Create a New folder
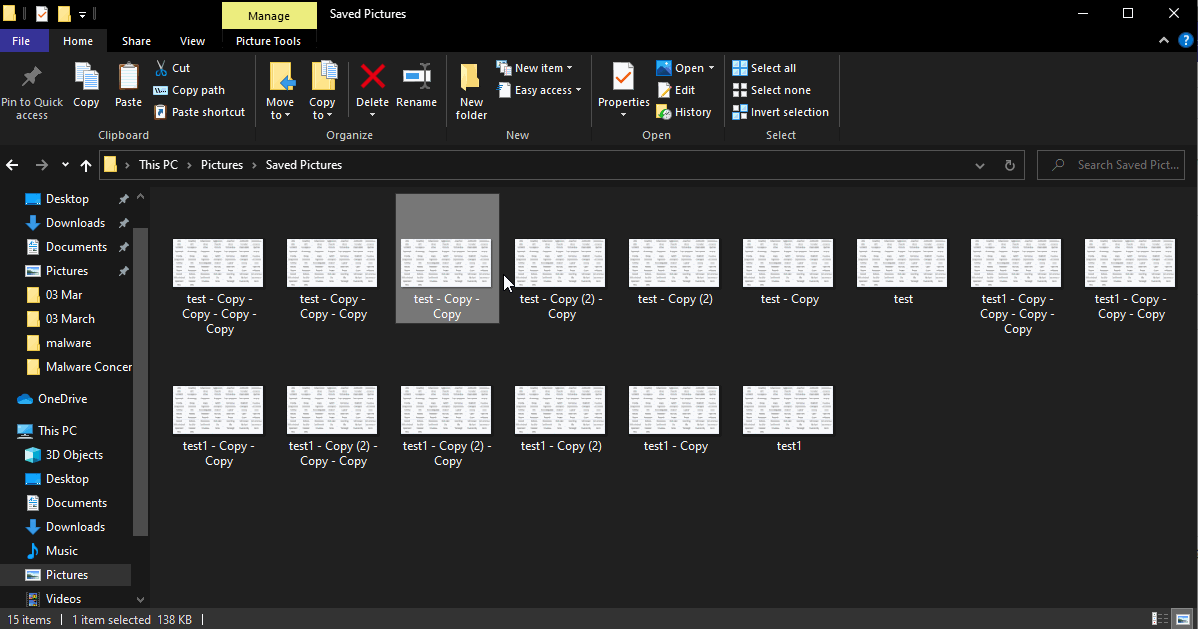 tap(471, 91)
